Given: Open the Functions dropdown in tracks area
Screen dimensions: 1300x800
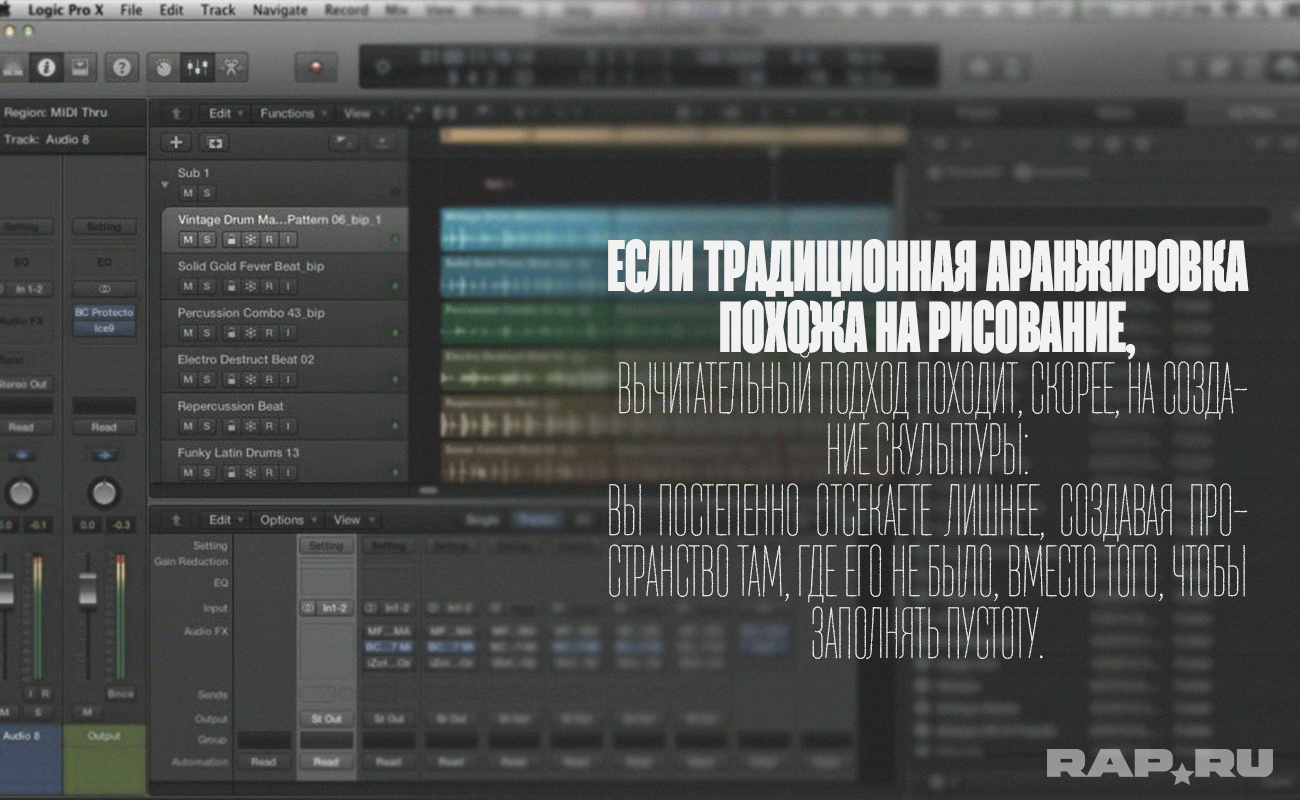Looking at the screenshot, I should click(x=292, y=113).
